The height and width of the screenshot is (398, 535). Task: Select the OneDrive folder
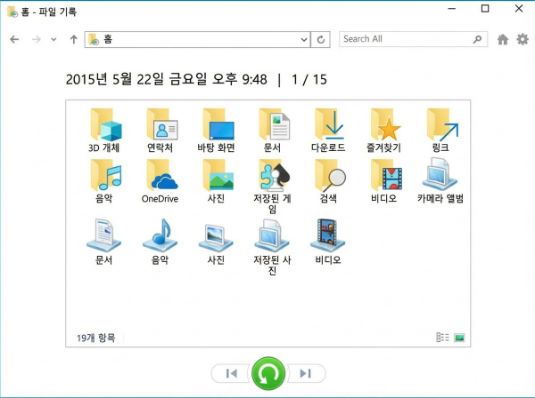[x=160, y=181]
